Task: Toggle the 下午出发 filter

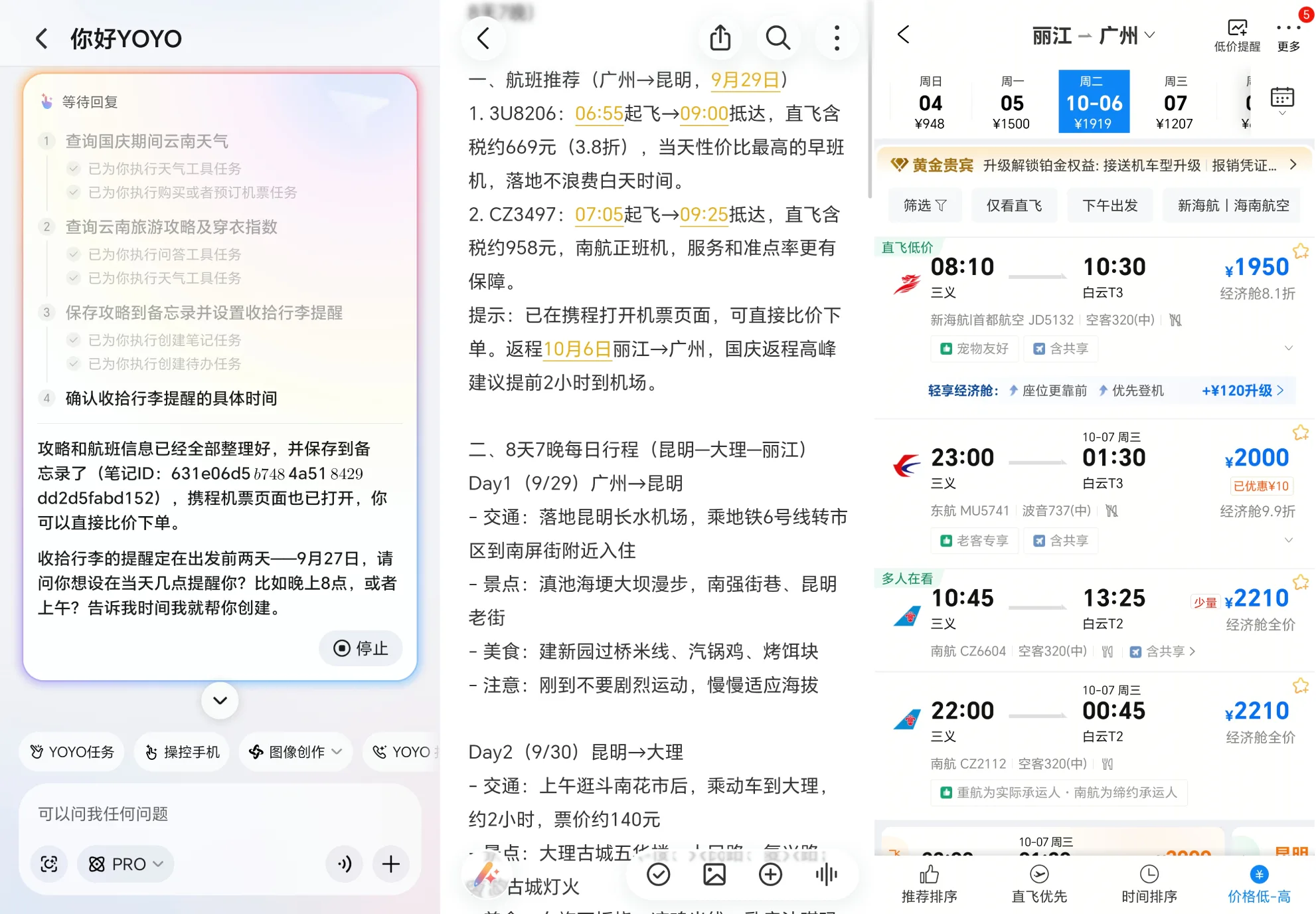Action: tap(1110, 206)
